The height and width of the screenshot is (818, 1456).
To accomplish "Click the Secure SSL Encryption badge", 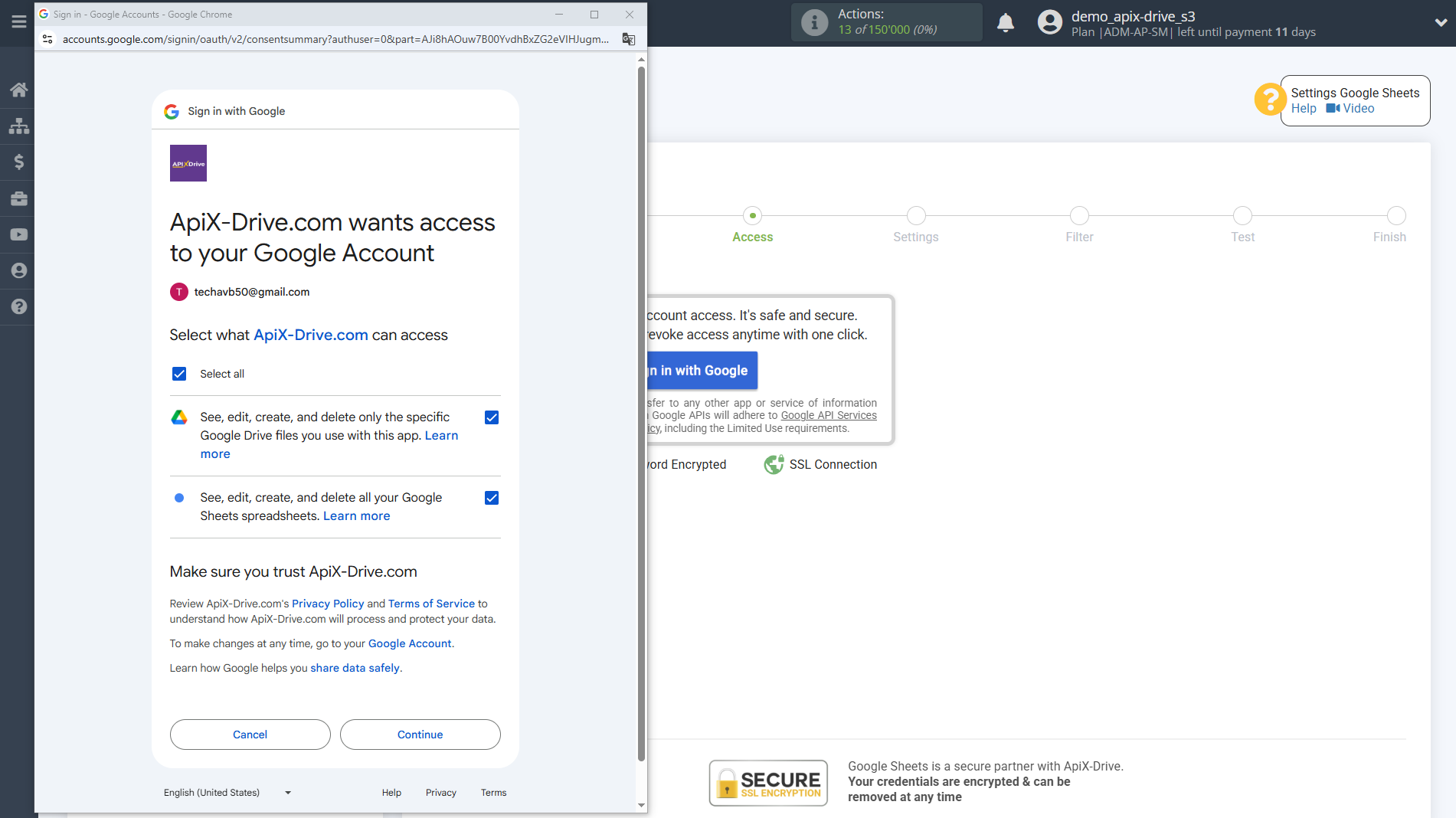I will 768,783.
